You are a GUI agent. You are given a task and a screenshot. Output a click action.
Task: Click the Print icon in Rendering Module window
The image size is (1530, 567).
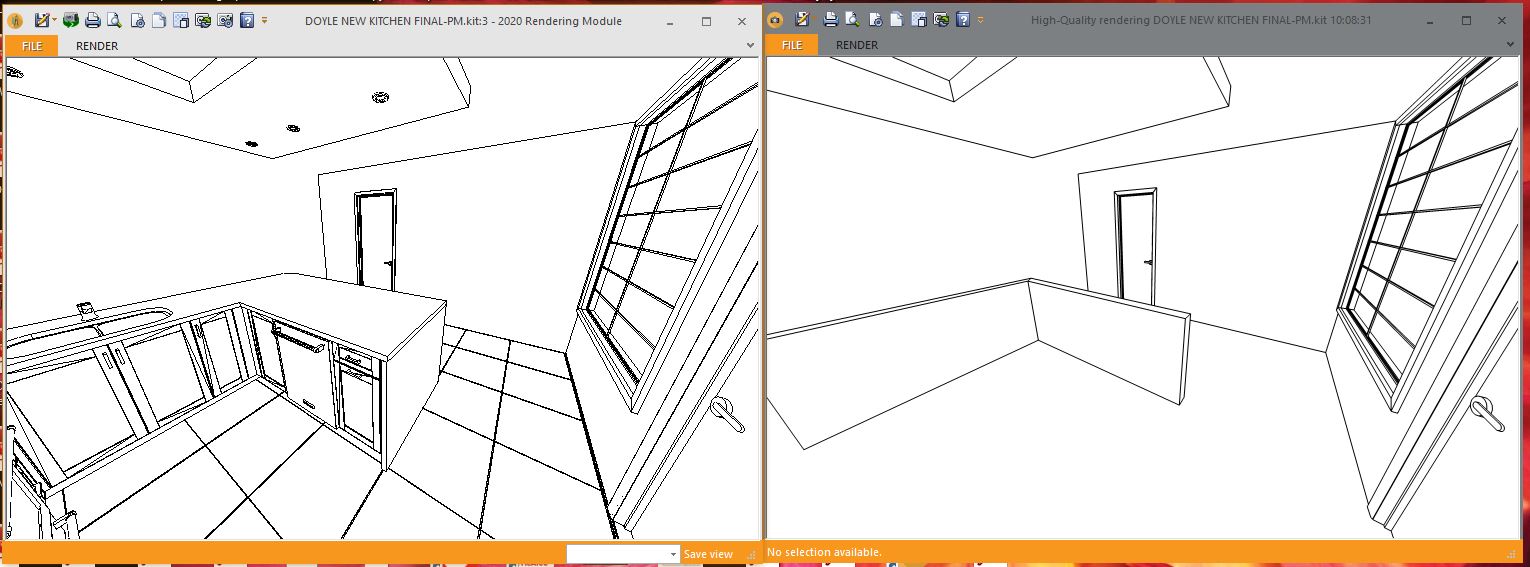point(92,20)
